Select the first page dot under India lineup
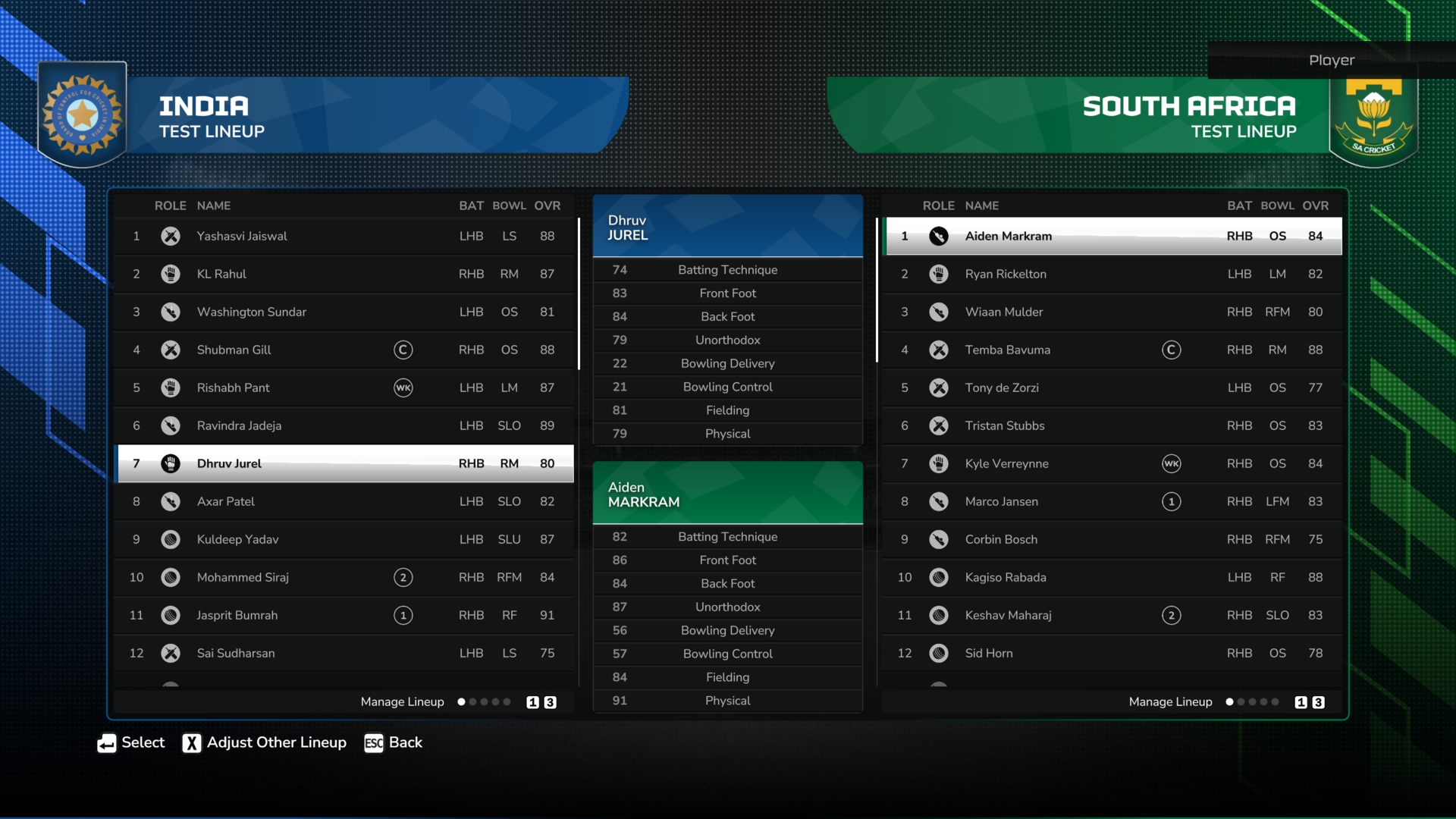 click(x=461, y=702)
